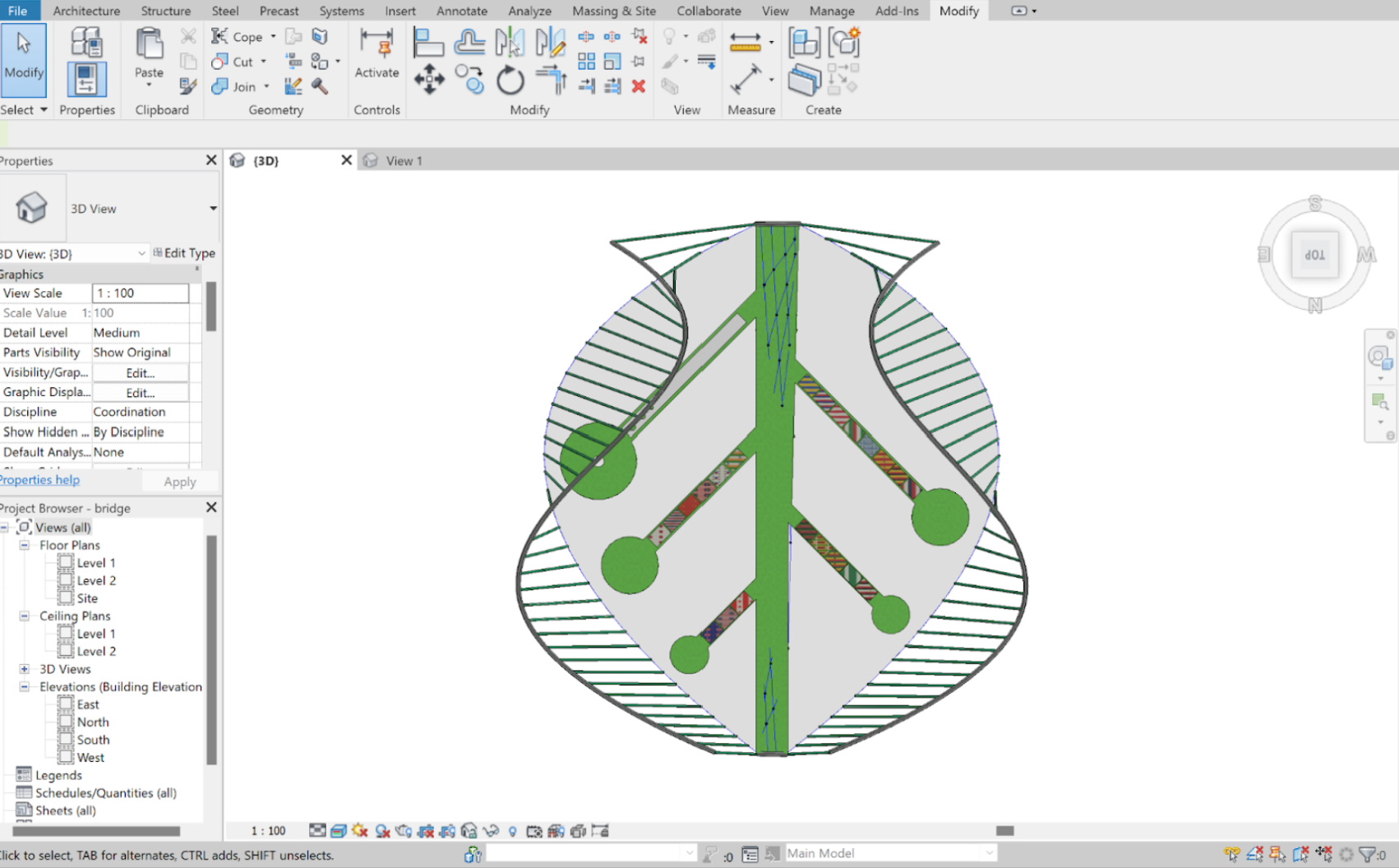
Task: Expand the 3D Views tree node
Action: (25, 669)
